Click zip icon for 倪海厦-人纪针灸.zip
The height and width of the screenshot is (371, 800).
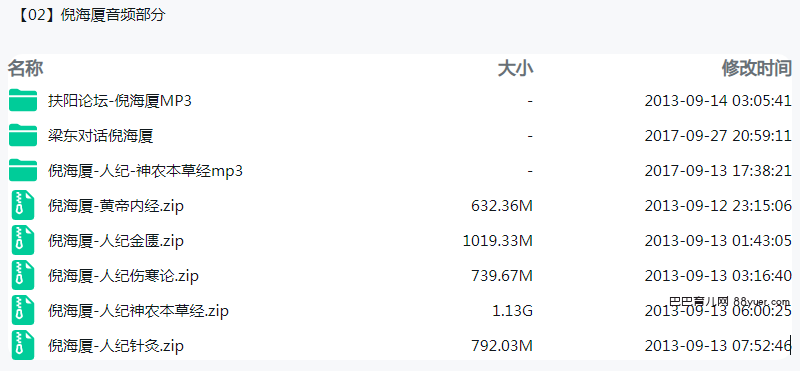click(x=23, y=345)
